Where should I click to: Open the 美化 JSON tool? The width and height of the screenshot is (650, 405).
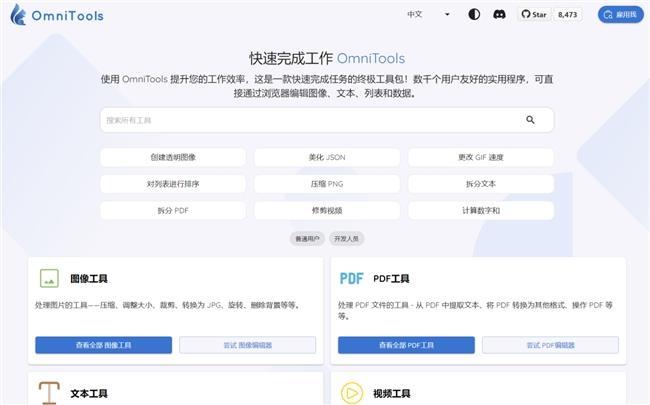[327, 157]
